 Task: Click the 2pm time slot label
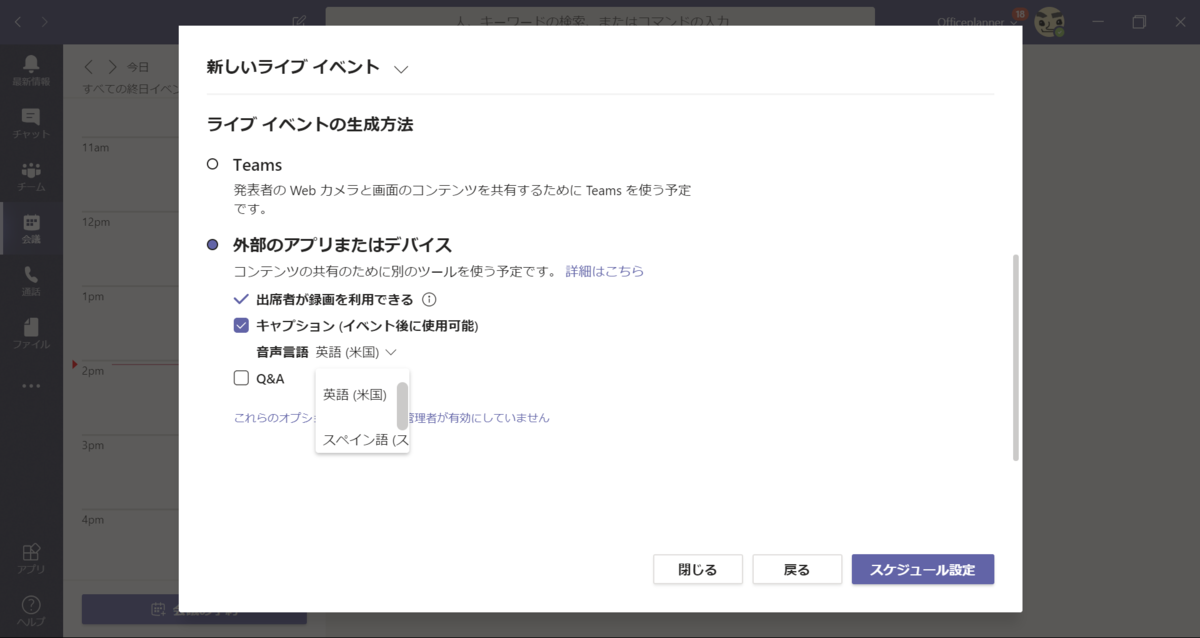[93, 371]
